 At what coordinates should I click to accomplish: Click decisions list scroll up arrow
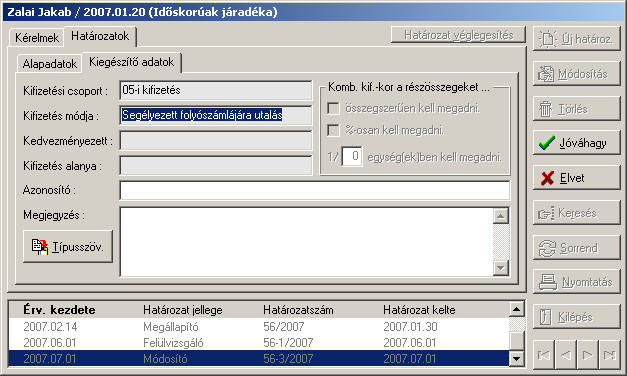pyautogui.click(x=517, y=309)
